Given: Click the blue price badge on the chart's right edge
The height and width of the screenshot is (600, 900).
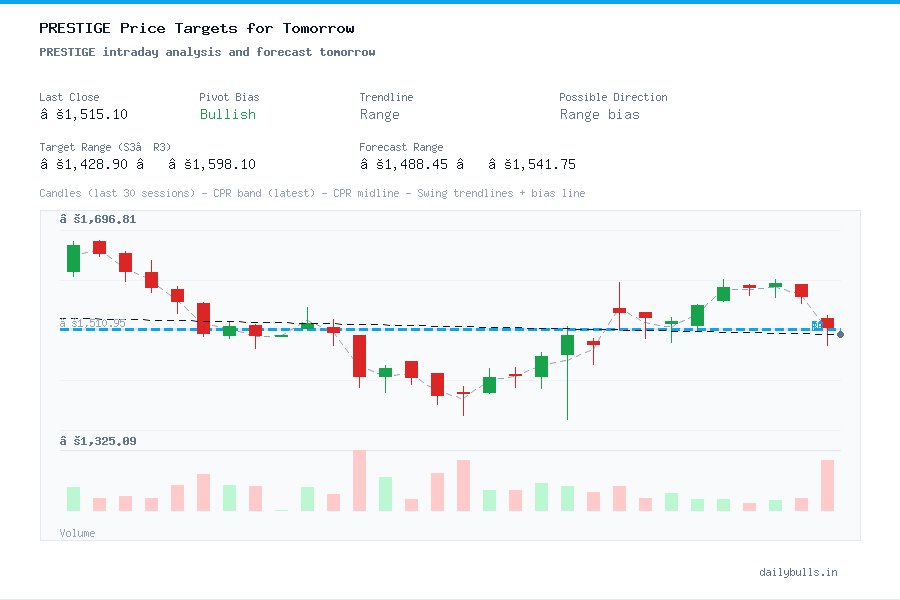Looking at the screenshot, I should pyautogui.click(x=817, y=325).
